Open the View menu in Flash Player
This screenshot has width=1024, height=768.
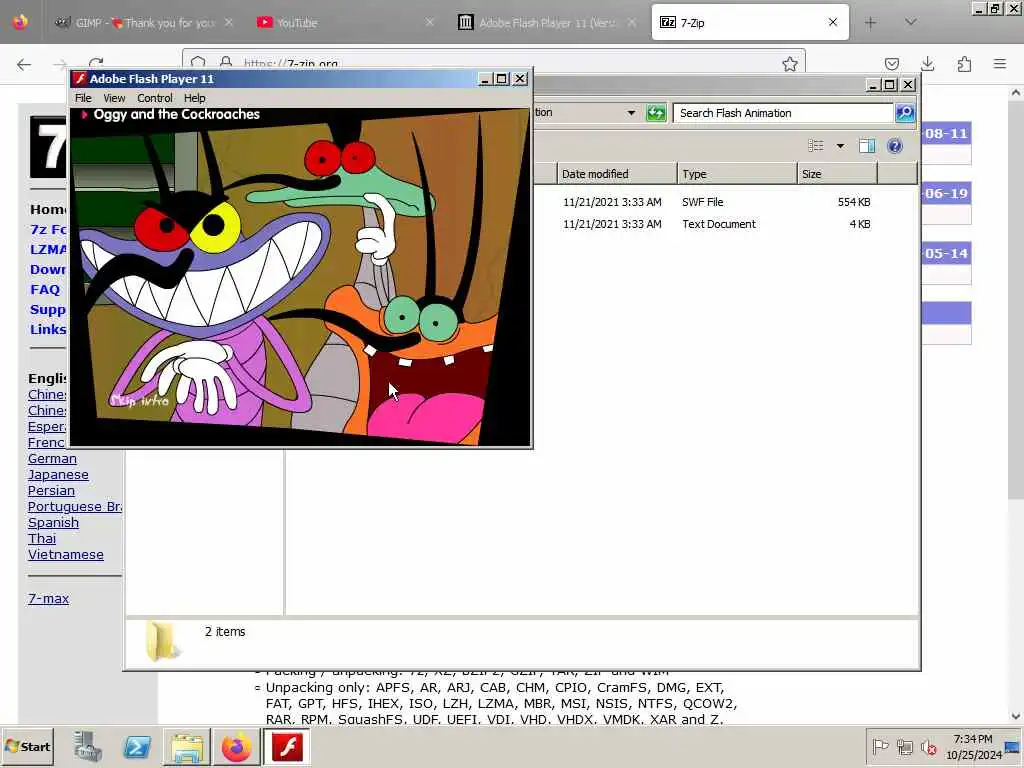(x=114, y=98)
